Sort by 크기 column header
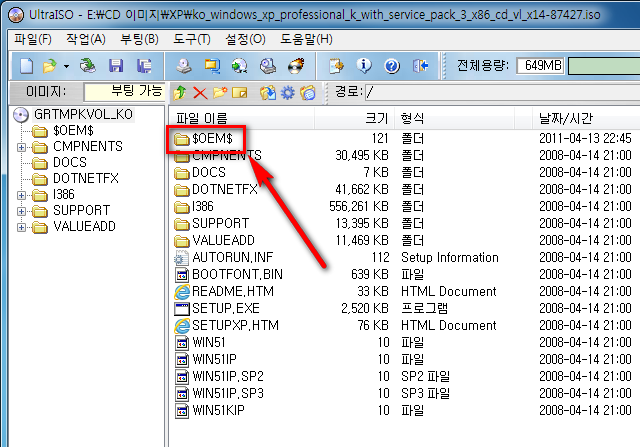Image resolution: width=640 pixels, height=447 pixels. [x=353, y=118]
